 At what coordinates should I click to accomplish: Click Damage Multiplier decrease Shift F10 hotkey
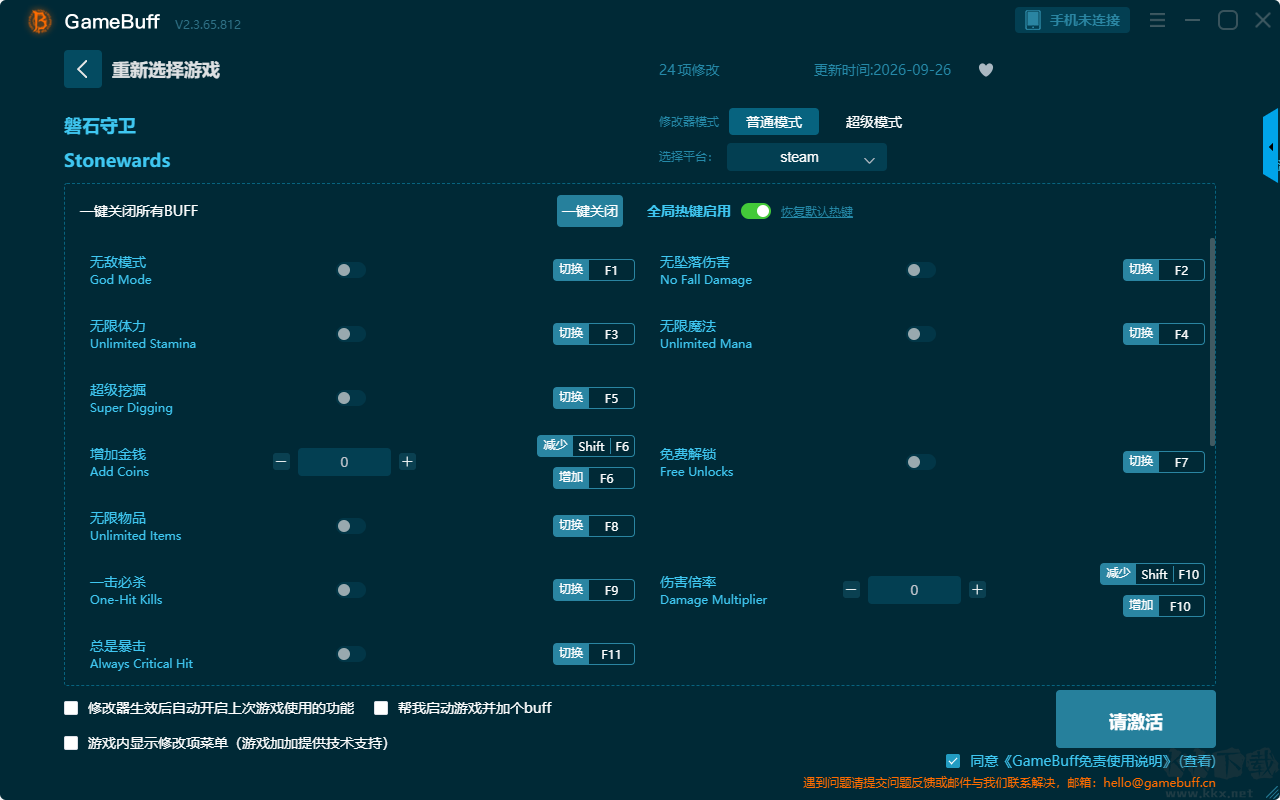tap(1152, 574)
